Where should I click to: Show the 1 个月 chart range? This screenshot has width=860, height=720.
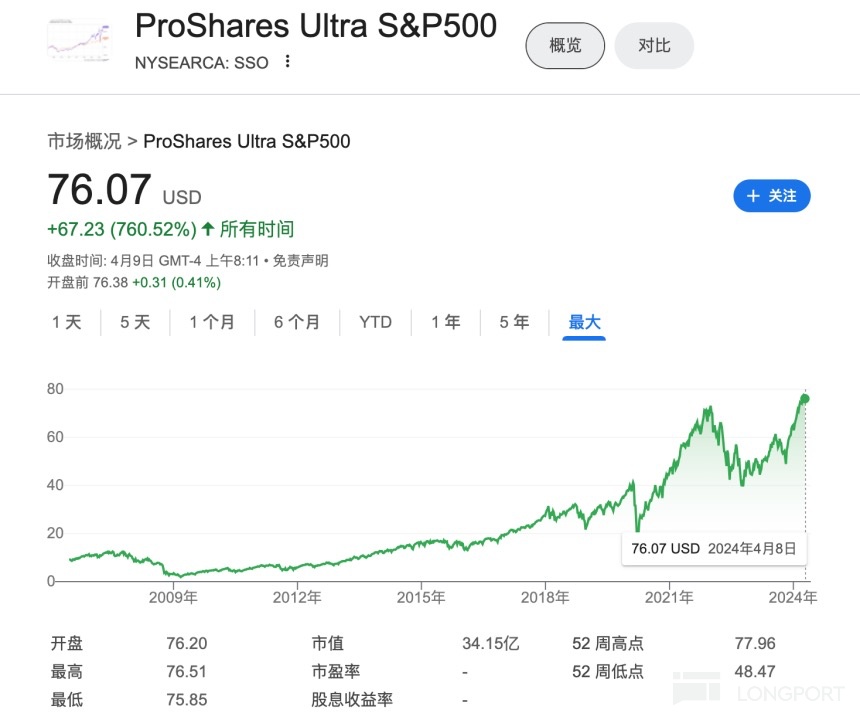point(212,322)
